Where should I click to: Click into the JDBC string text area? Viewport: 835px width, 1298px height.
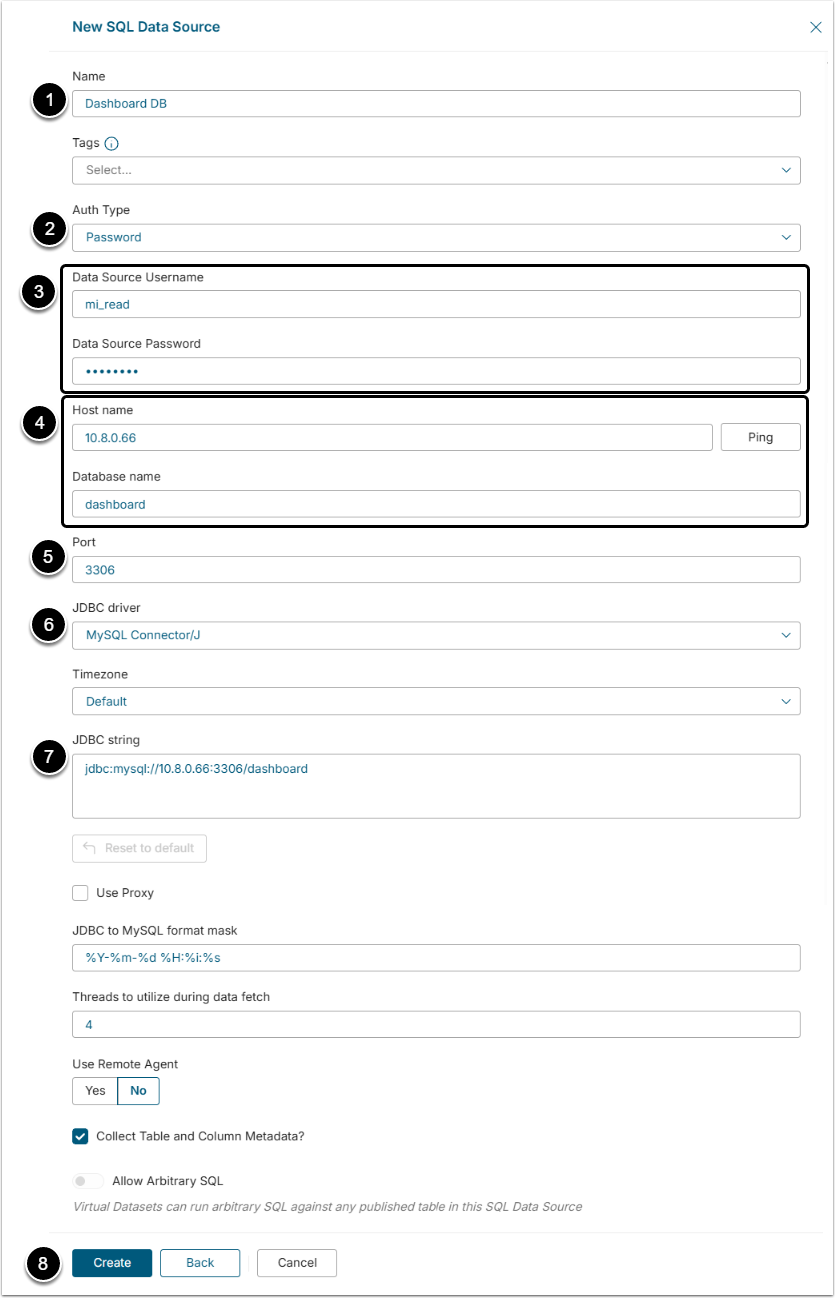point(436,786)
